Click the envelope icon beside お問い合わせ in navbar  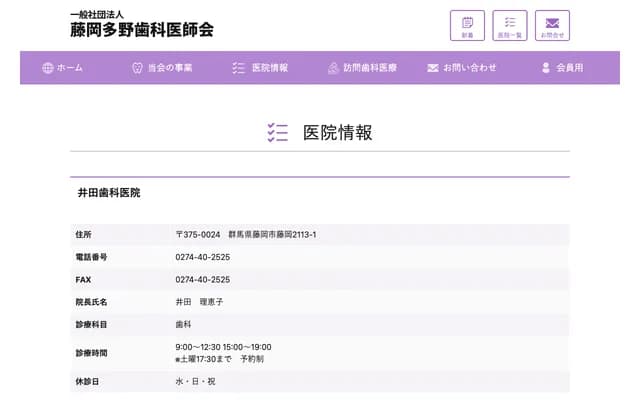click(433, 68)
